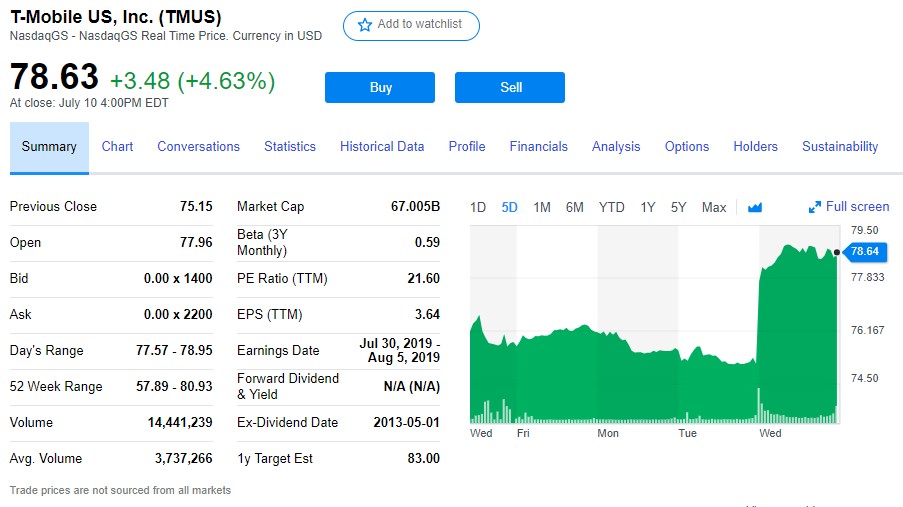903x507 pixels.
Task: Click the Earnings Date label
Action: 278,350
